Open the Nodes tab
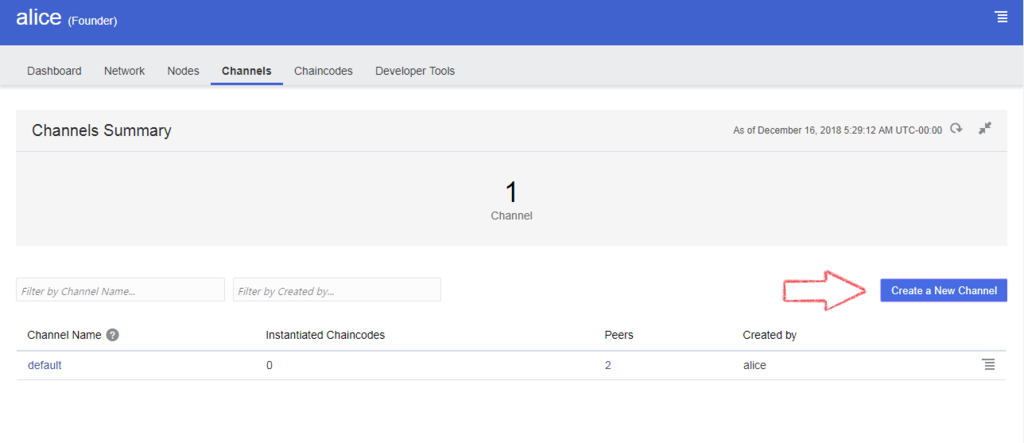 click(x=183, y=71)
